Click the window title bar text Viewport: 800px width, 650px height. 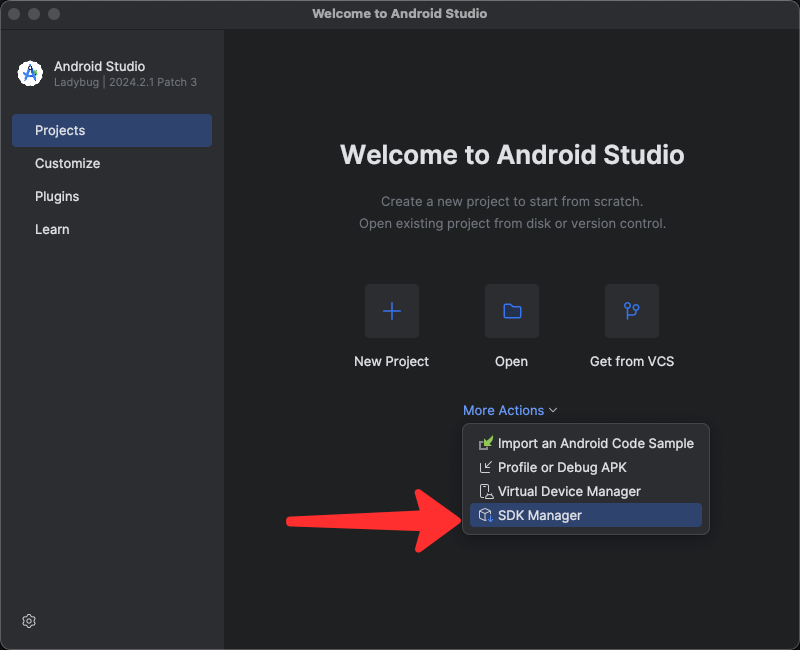point(399,13)
